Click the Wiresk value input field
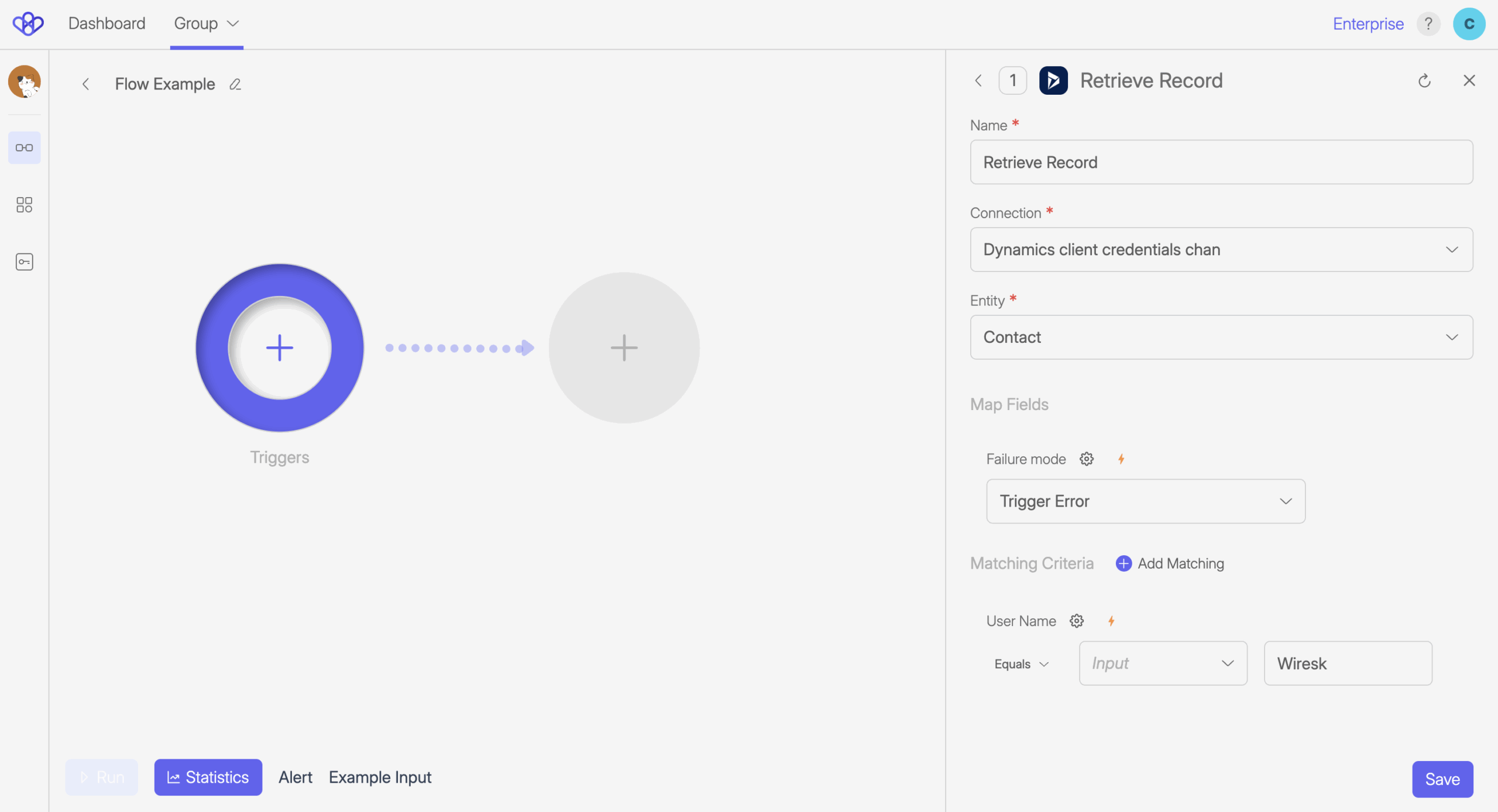Image resolution: width=1498 pixels, height=812 pixels. [x=1347, y=664]
